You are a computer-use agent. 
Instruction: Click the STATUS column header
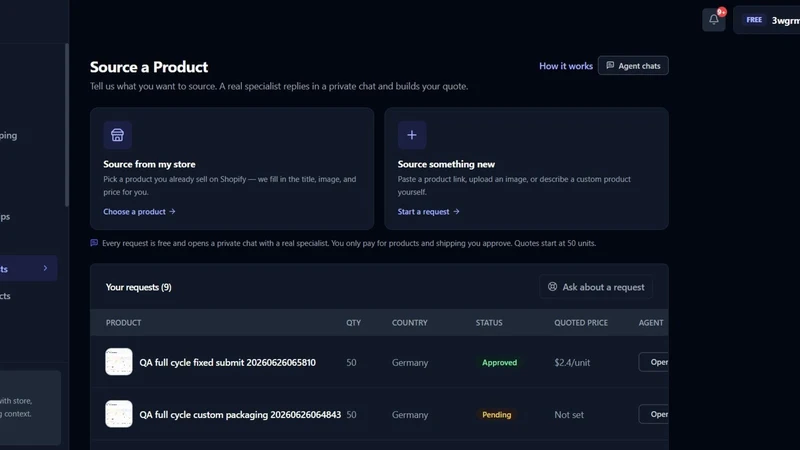coord(489,322)
